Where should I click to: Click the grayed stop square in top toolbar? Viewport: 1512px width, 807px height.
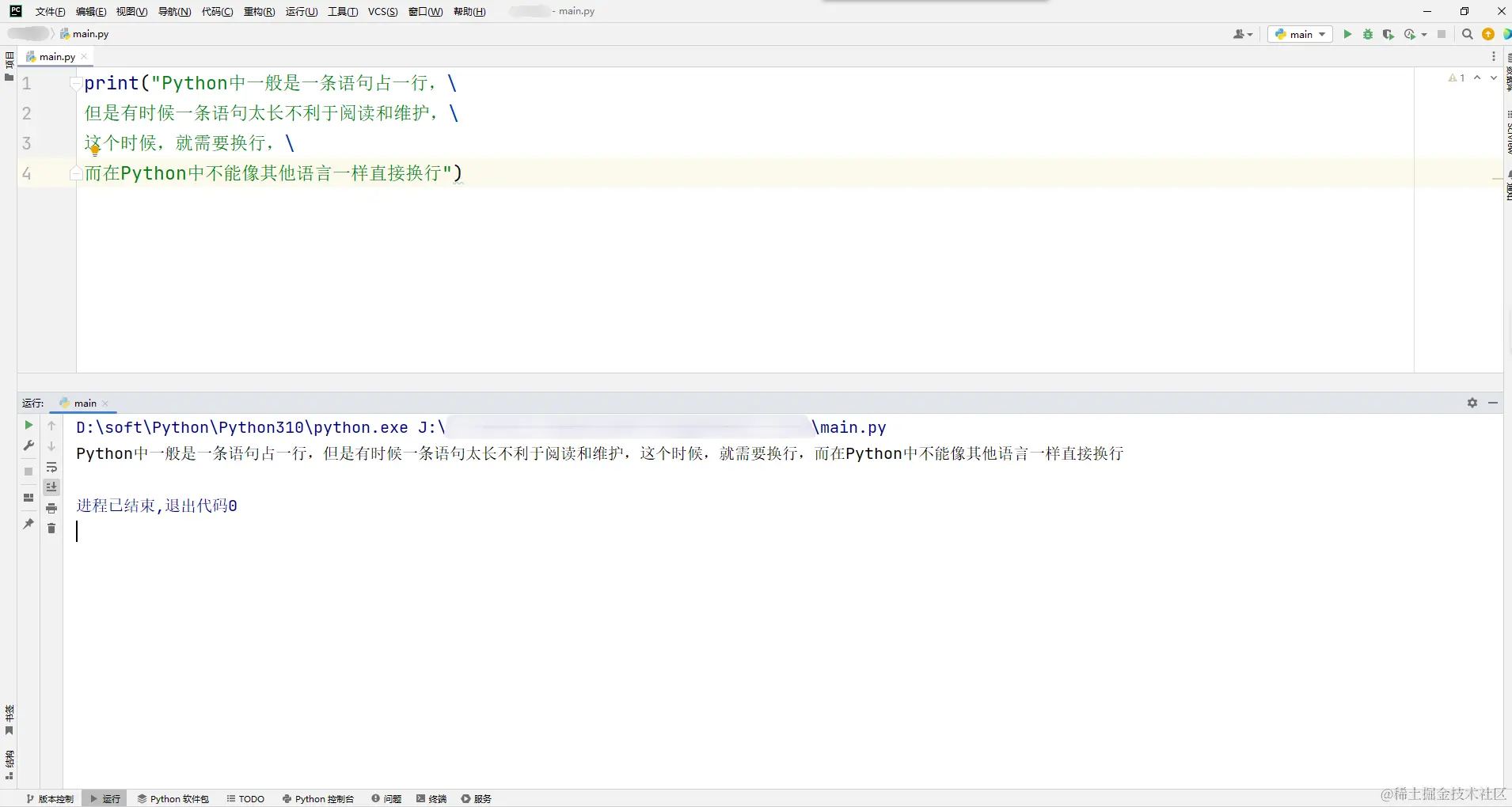[x=1442, y=34]
